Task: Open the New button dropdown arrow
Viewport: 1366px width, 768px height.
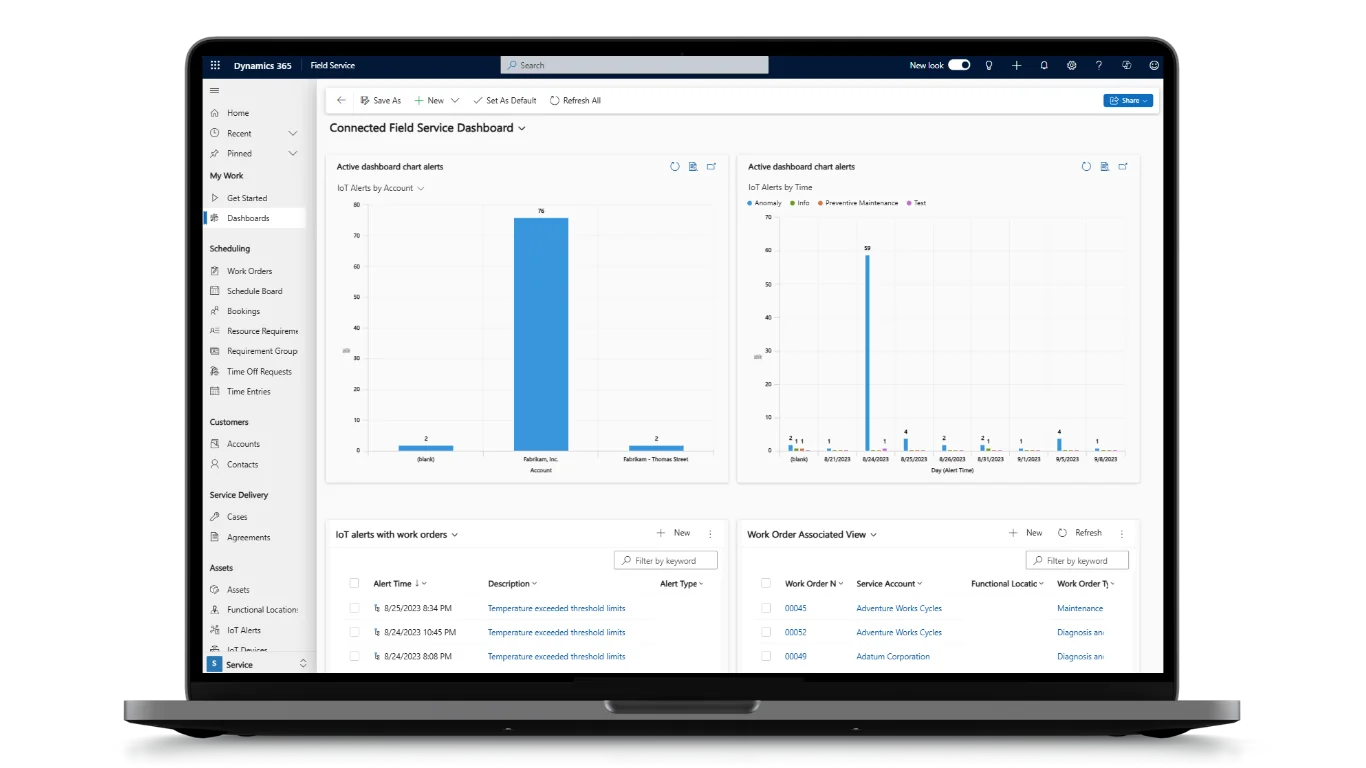Action: (x=455, y=100)
